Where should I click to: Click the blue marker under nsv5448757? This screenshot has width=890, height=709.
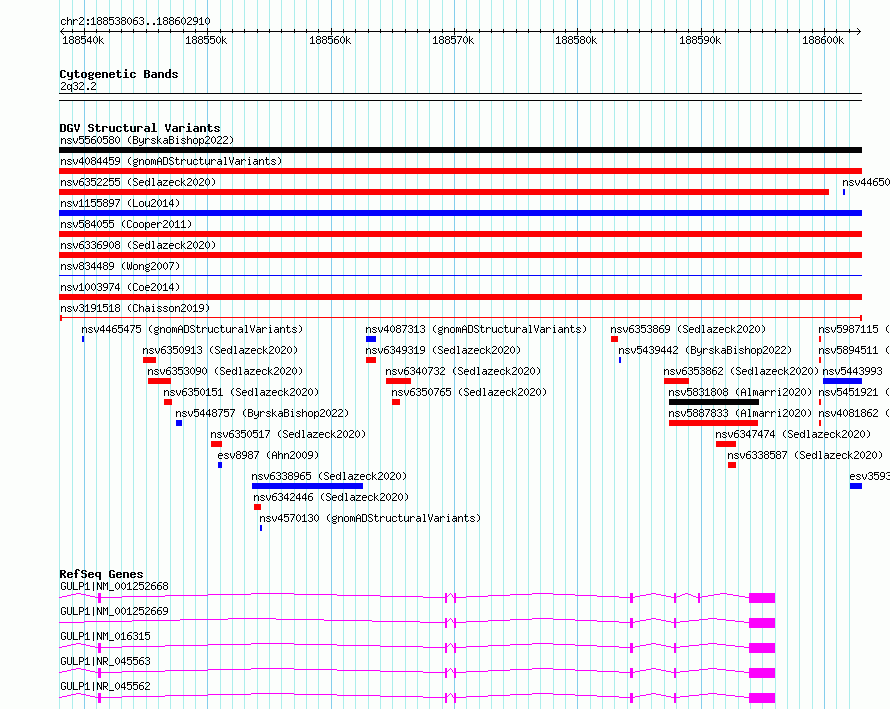tap(179, 423)
